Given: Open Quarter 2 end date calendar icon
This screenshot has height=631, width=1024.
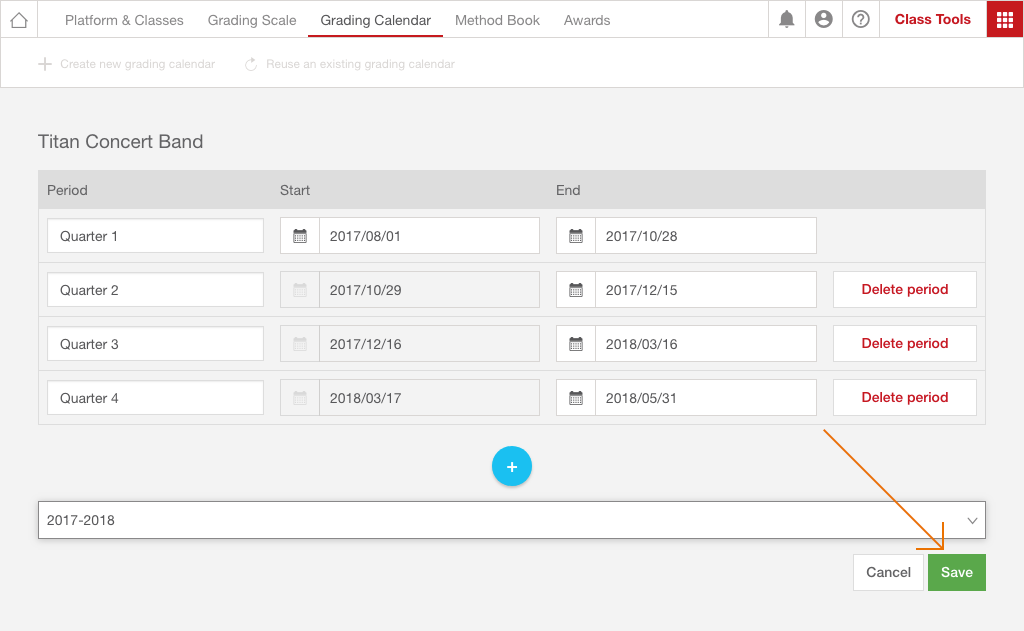Looking at the screenshot, I should point(576,290).
